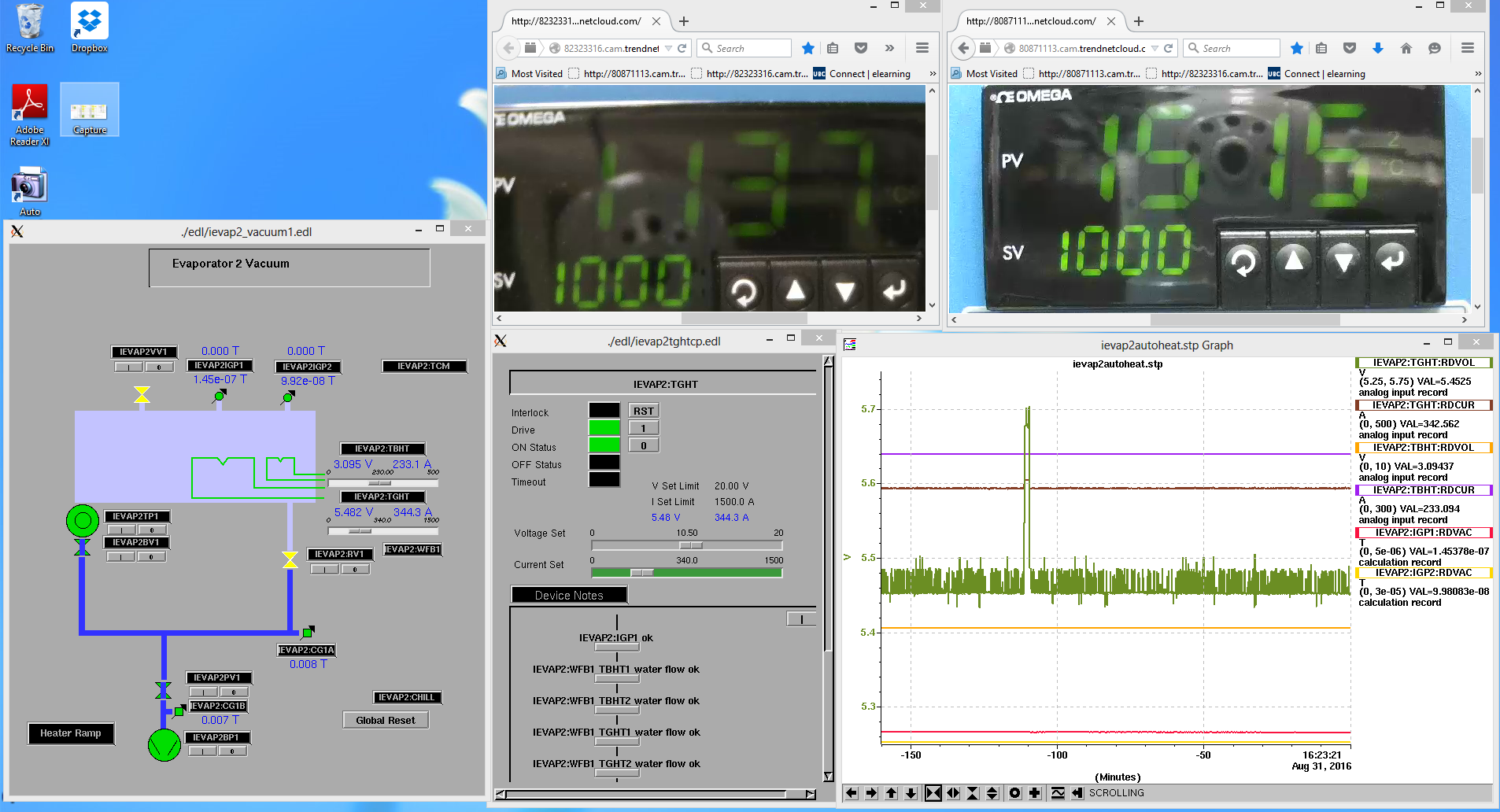Open Connect | elearning bookmark in right browser
Image resolution: width=1500 pixels, height=812 pixels.
tap(1317, 73)
